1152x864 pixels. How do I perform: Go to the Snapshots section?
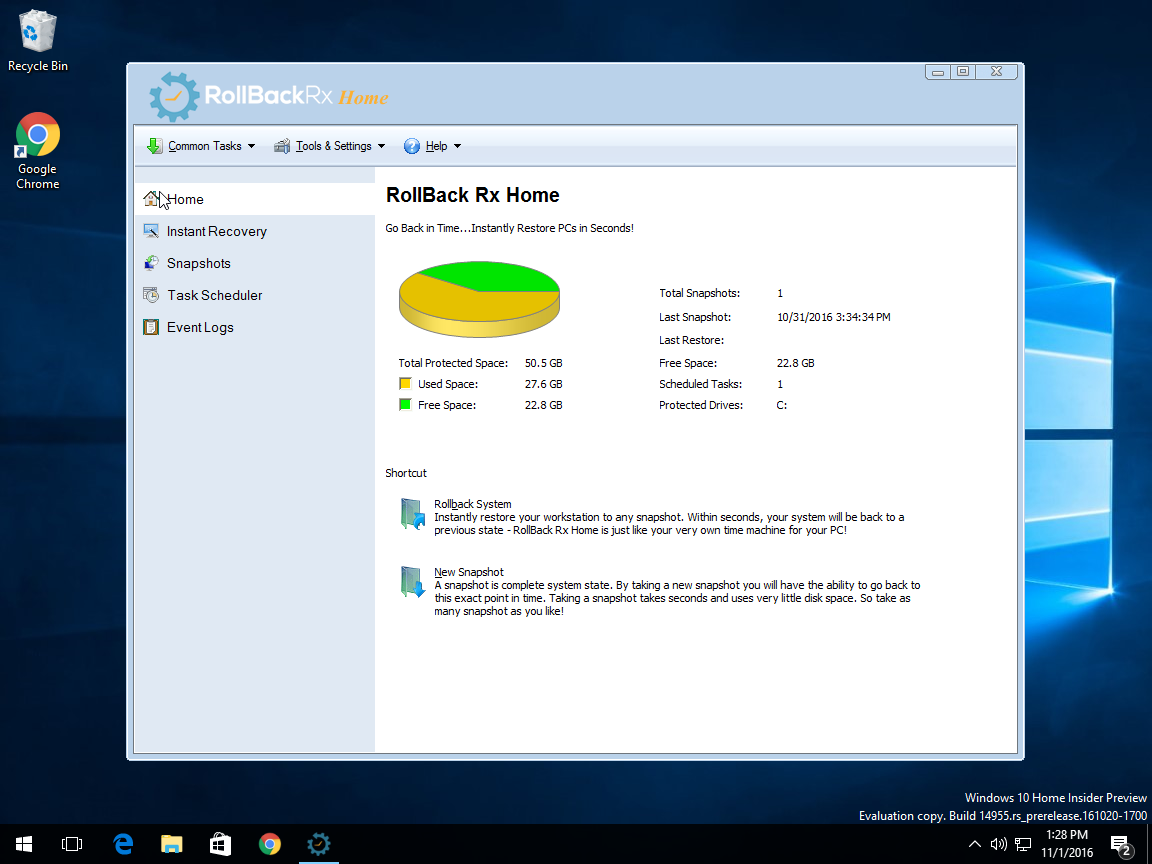coord(255,263)
